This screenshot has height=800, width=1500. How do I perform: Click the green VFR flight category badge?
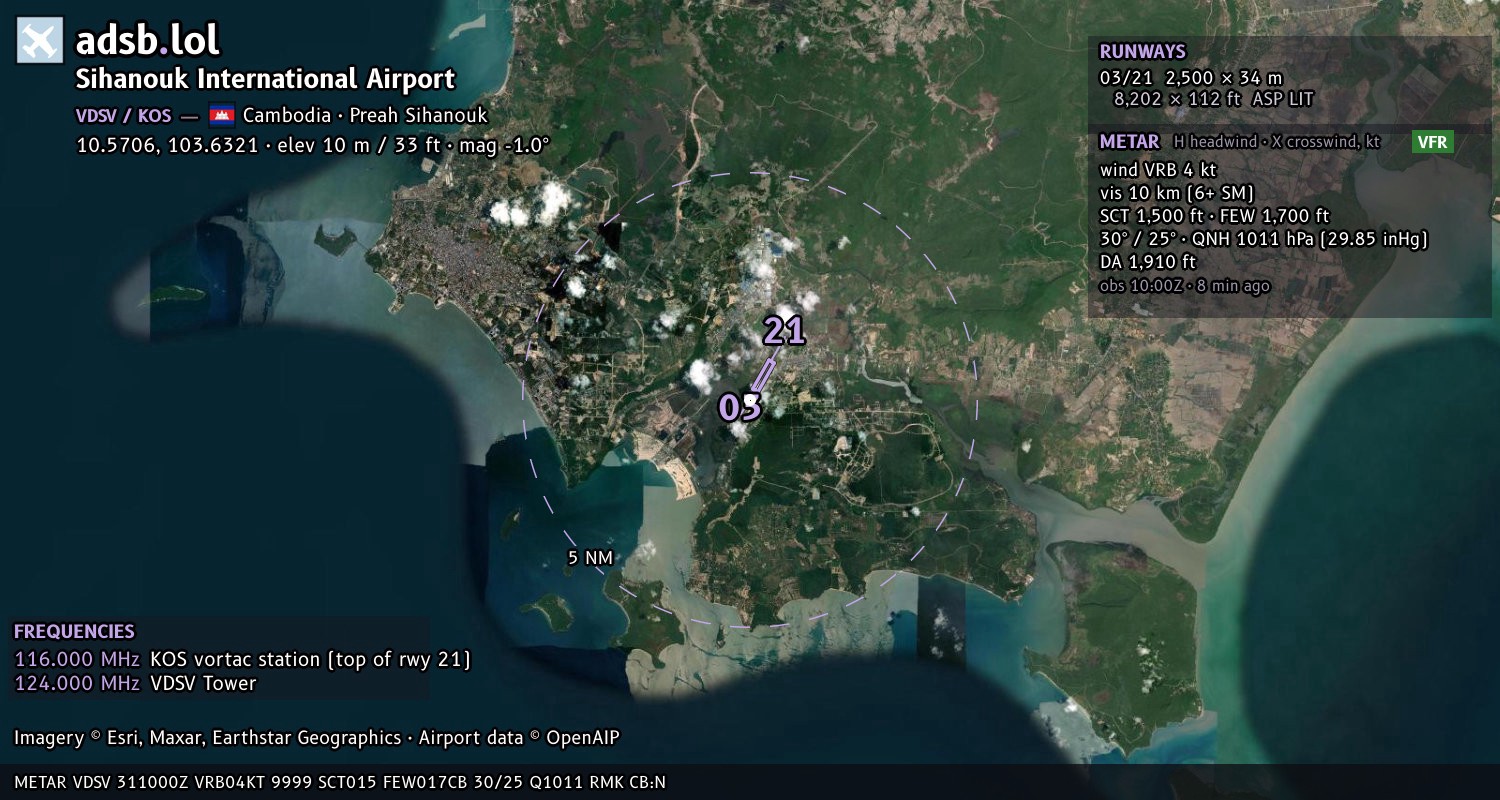click(1432, 142)
